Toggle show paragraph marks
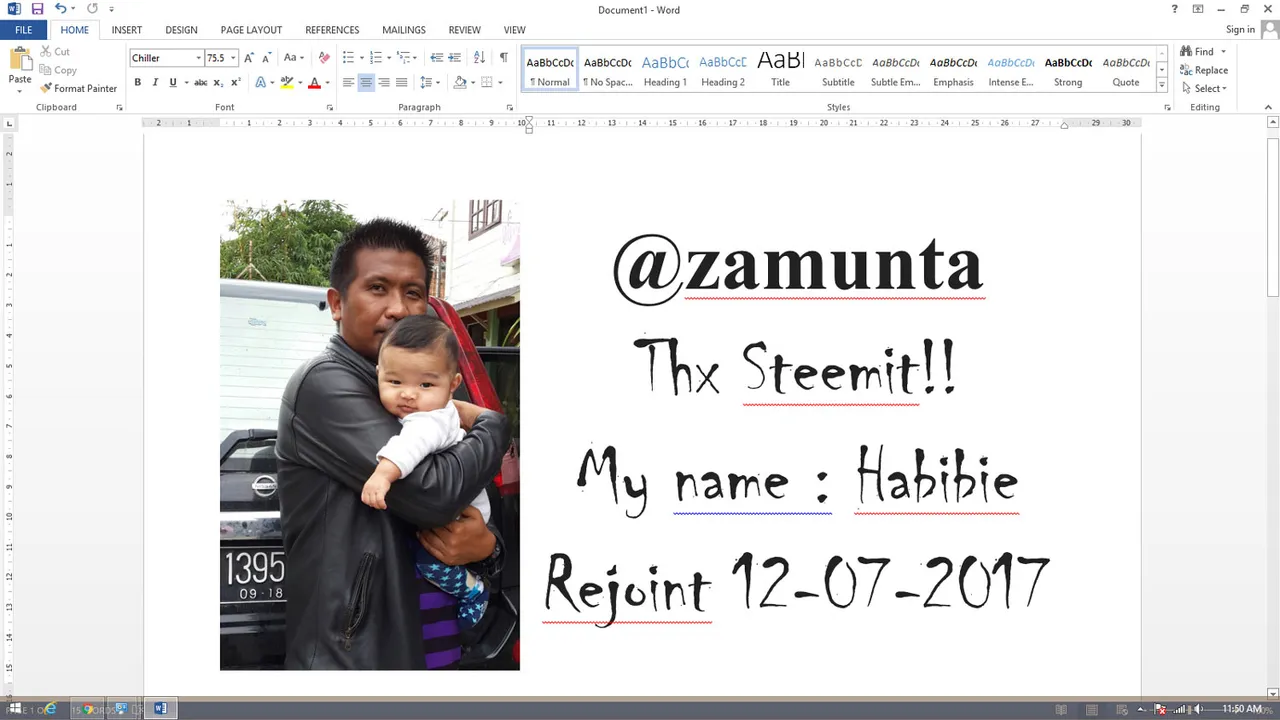Viewport: 1280px width, 720px height. [x=503, y=58]
